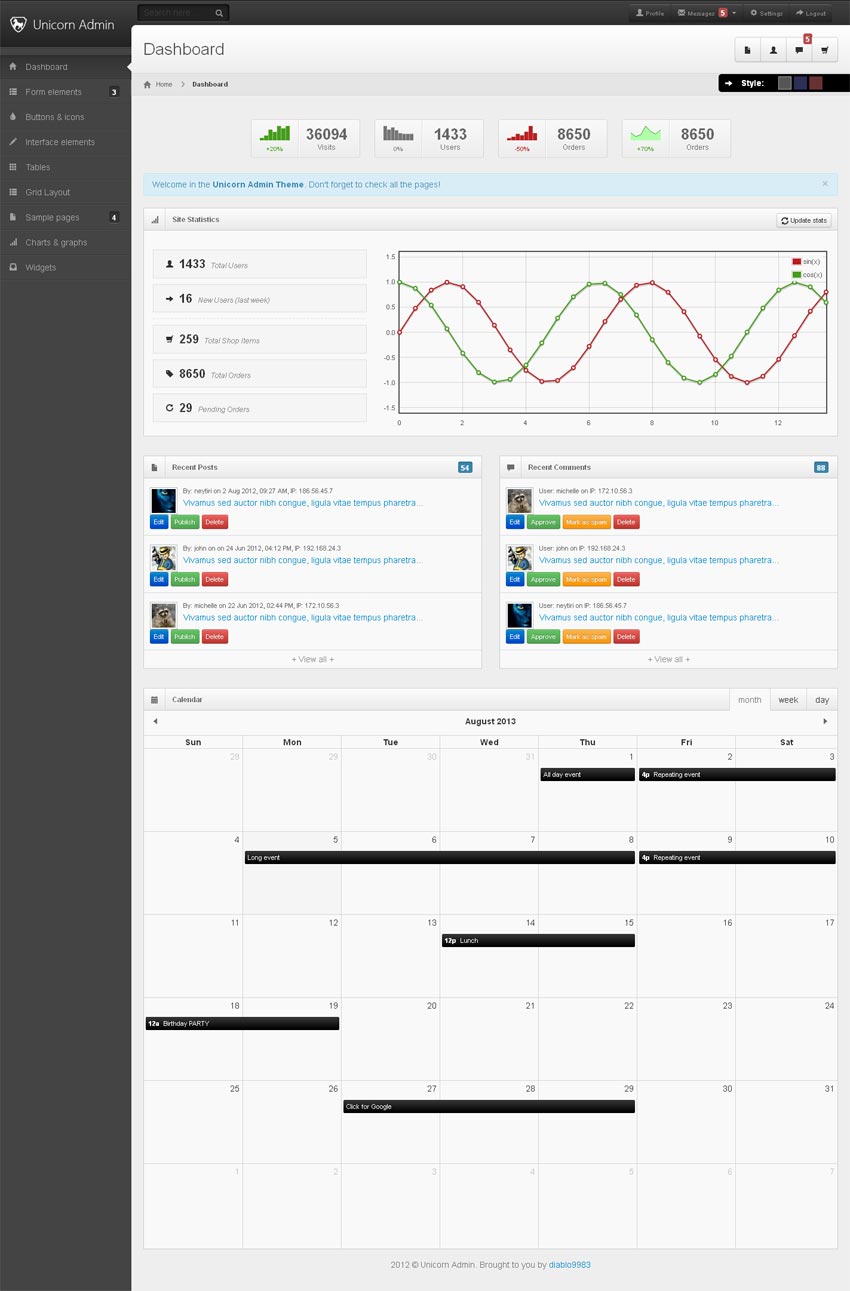Dismiss the welcome alert banner
850x1291 pixels.
(x=825, y=184)
